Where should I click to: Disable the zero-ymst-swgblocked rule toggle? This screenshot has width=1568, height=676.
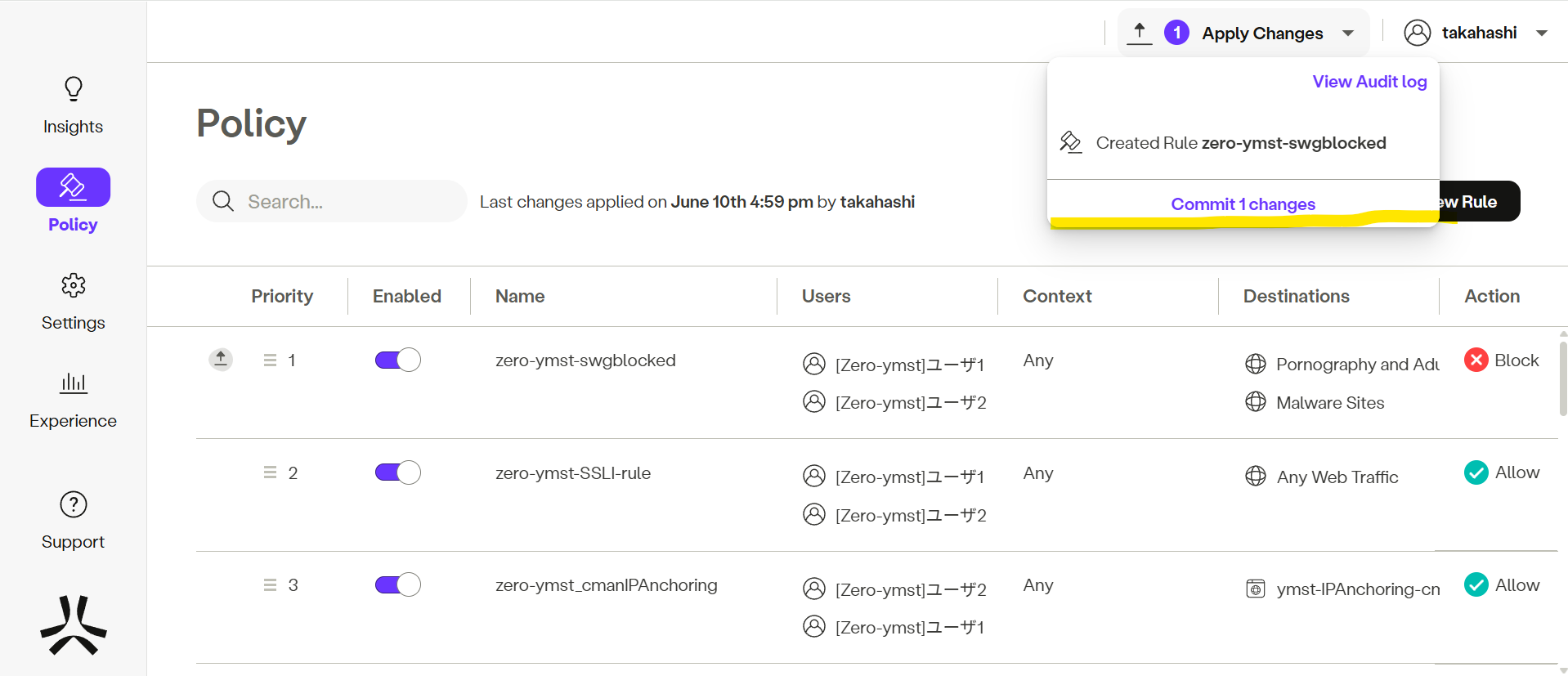398,360
